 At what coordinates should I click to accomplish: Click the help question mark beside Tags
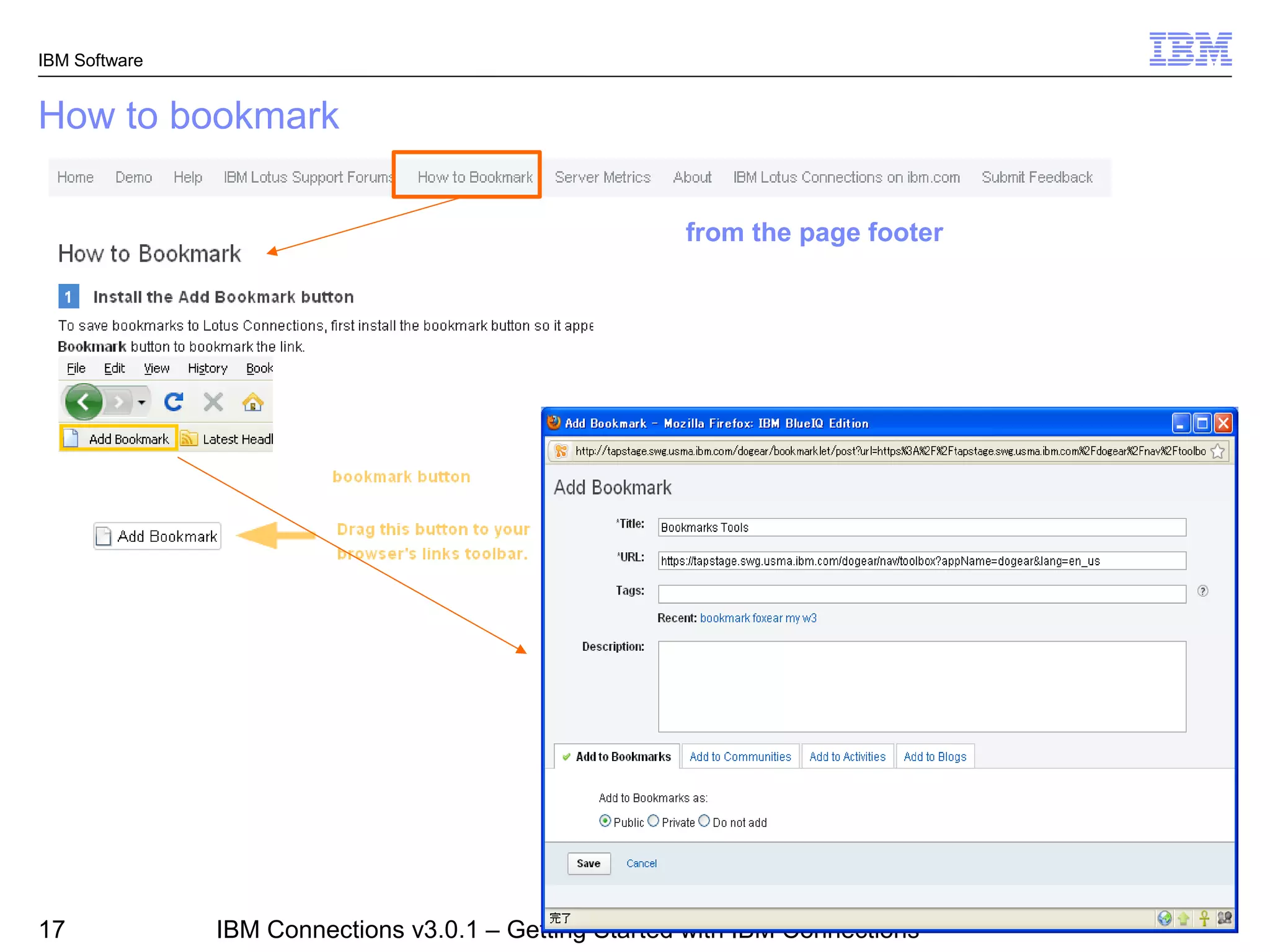(1202, 591)
